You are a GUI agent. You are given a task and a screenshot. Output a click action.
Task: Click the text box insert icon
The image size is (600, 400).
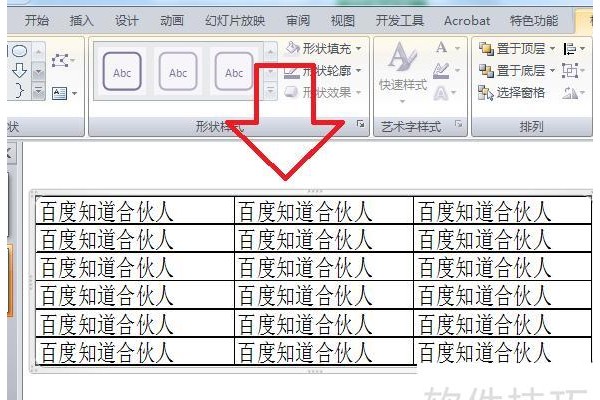click(60, 93)
